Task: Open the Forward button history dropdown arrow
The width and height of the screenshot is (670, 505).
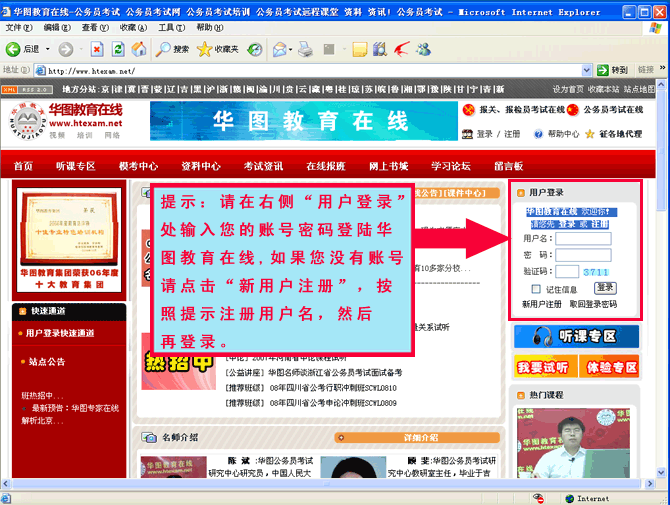Action: [81, 49]
